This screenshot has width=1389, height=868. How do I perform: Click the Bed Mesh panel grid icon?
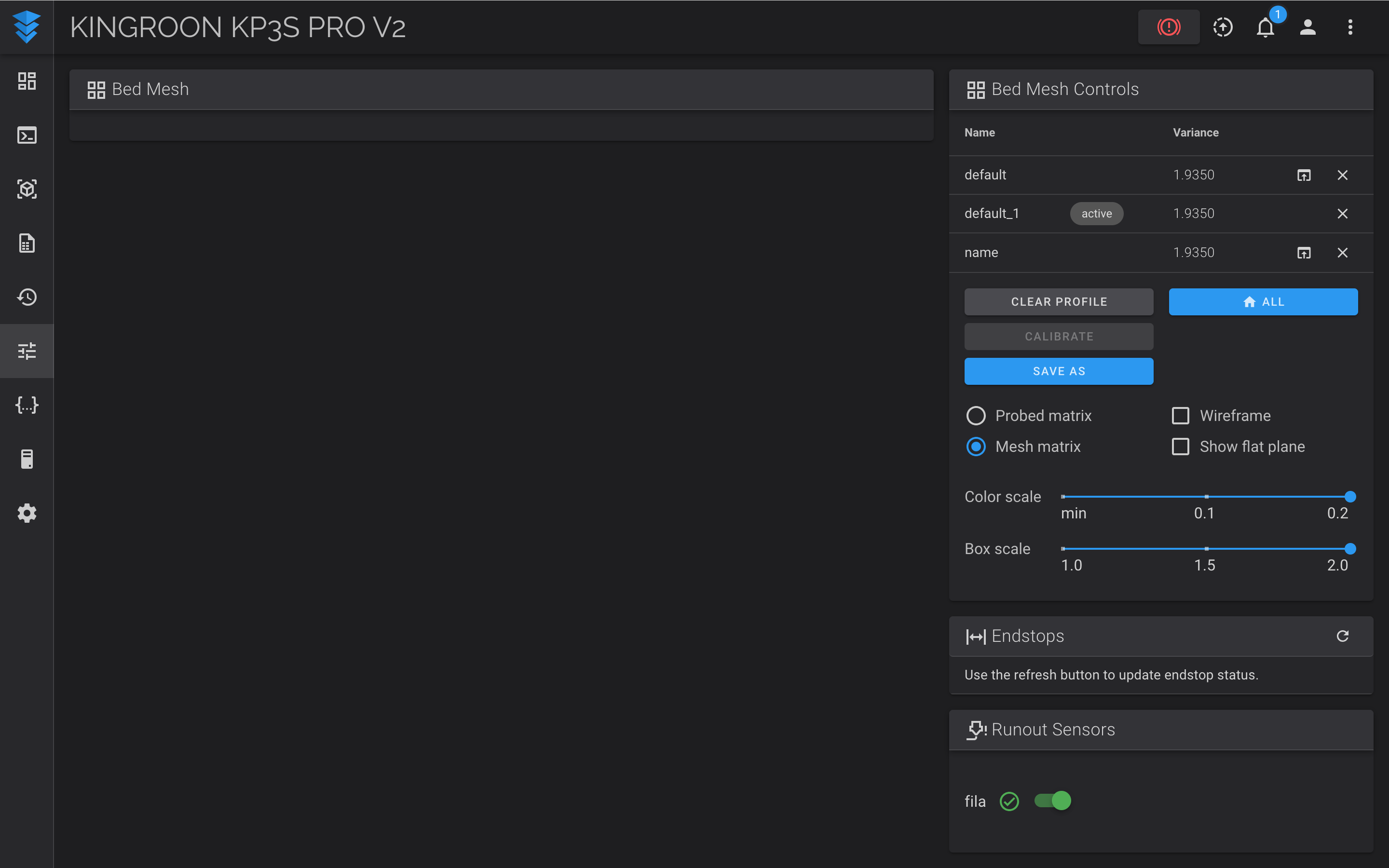tap(96, 90)
